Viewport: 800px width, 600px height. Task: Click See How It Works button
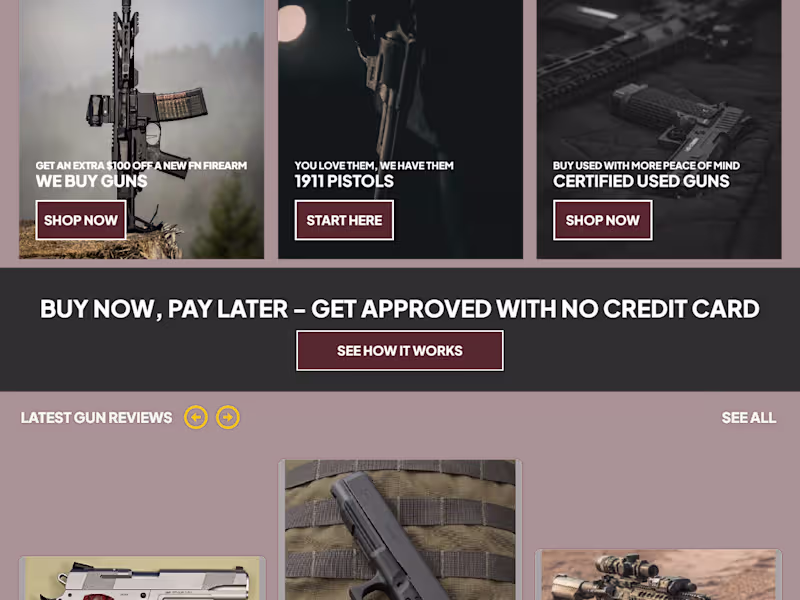[400, 351]
